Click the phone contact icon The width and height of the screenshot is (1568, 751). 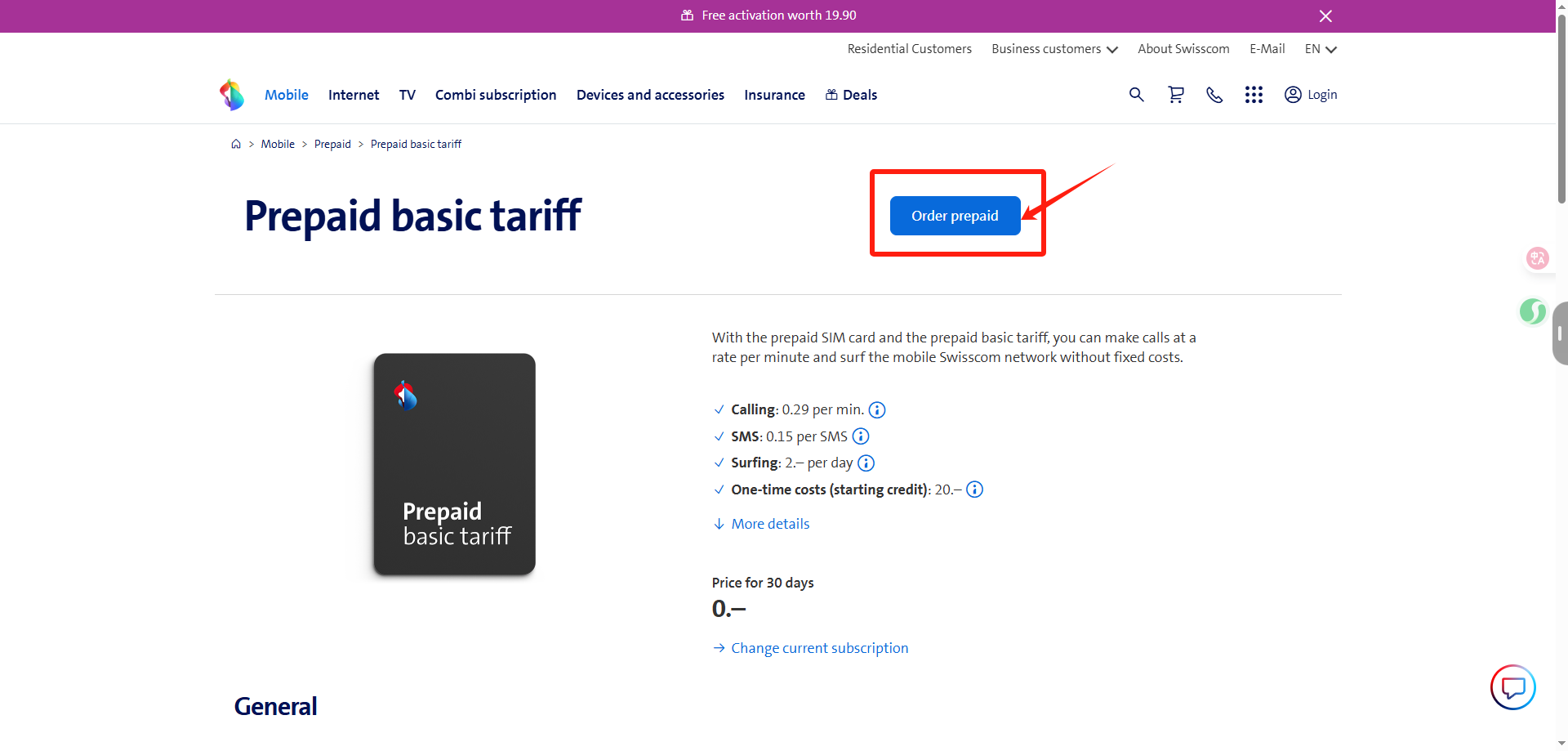pyautogui.click(x=1214, y=95)
